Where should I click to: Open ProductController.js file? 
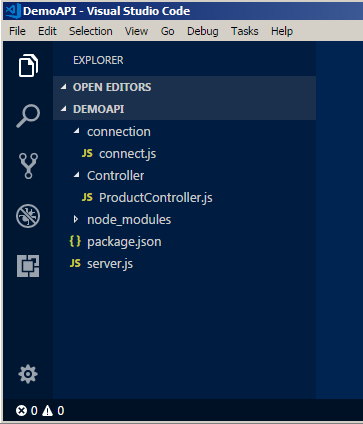pos(184,197)
